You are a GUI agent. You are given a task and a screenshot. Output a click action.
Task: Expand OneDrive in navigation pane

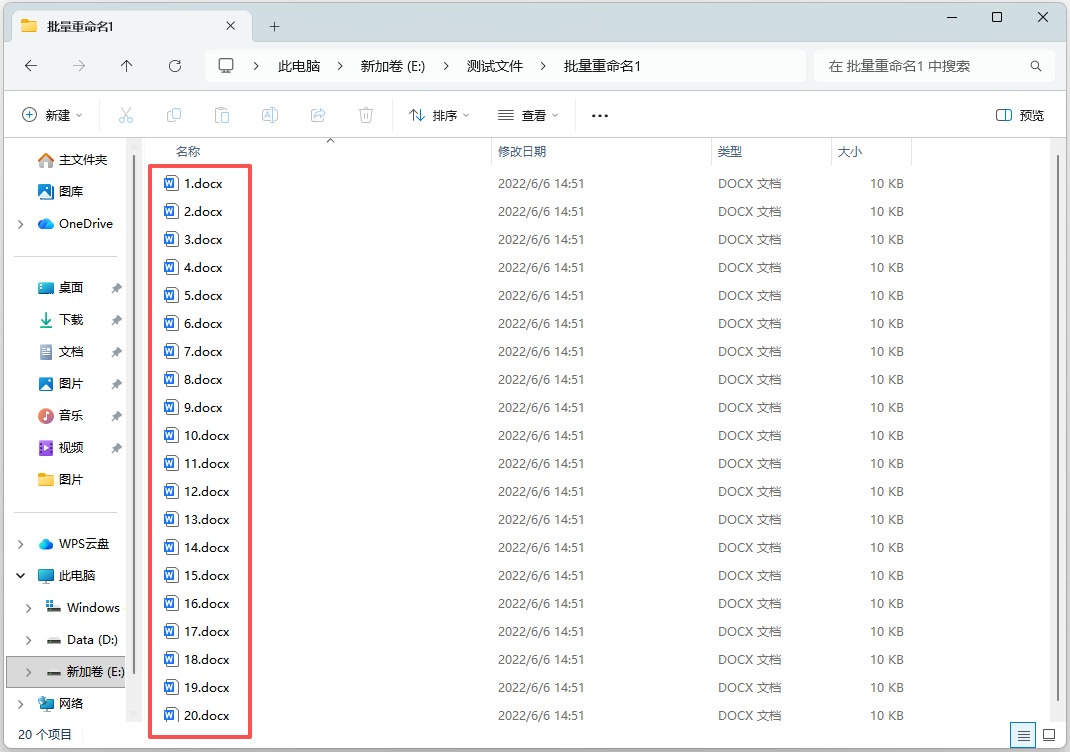click(20, 224)
